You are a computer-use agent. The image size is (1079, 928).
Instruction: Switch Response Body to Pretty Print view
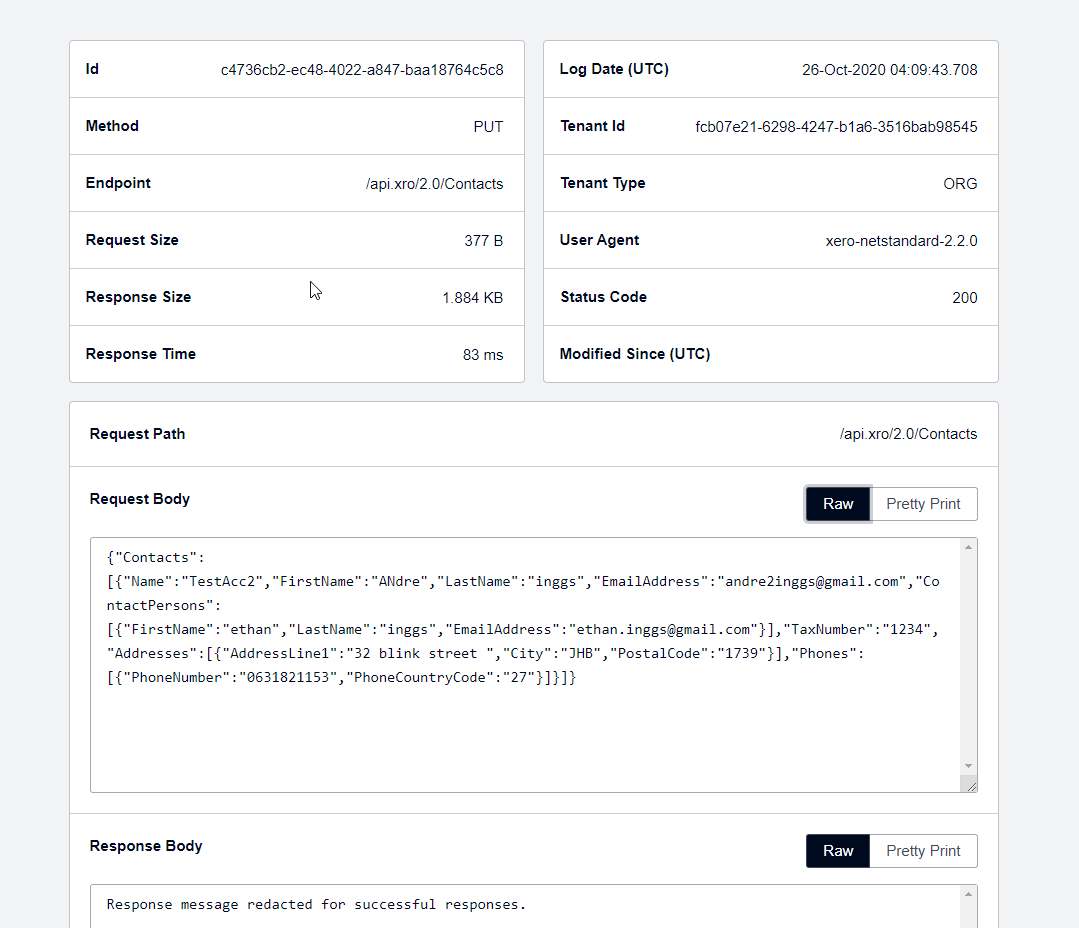[x=922, y=851]
